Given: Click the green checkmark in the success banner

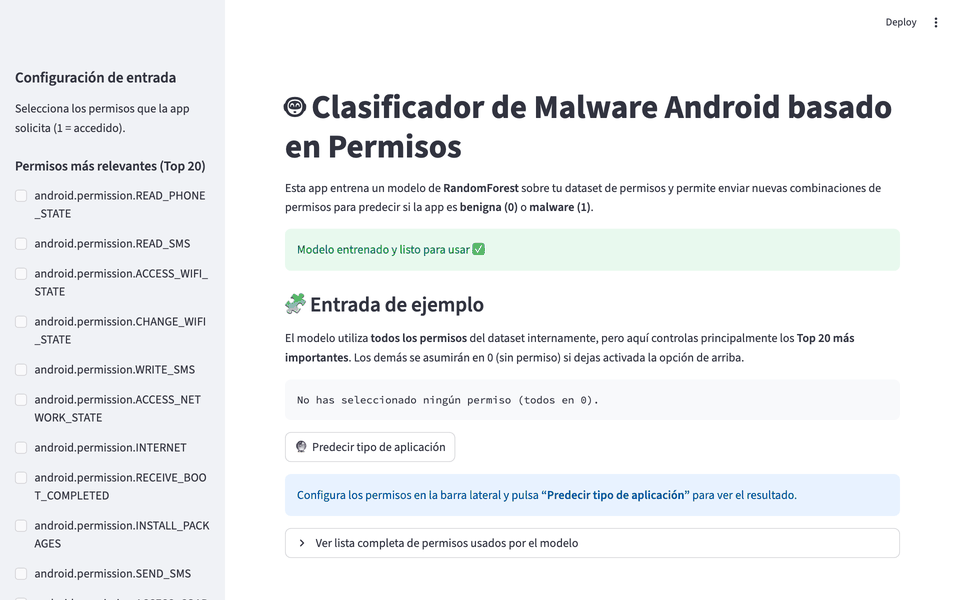Looking at the screenshot, I should (478, 249).
